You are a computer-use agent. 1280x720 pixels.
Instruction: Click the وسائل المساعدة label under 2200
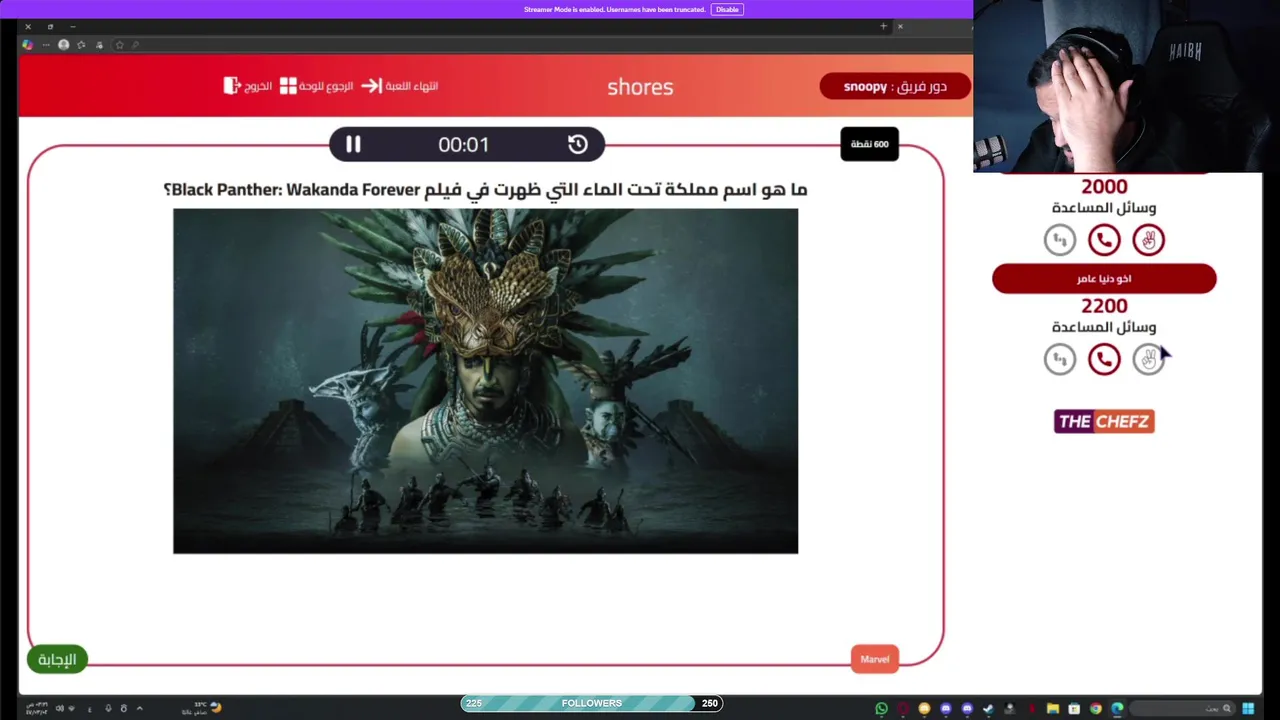coord(1104,327)
